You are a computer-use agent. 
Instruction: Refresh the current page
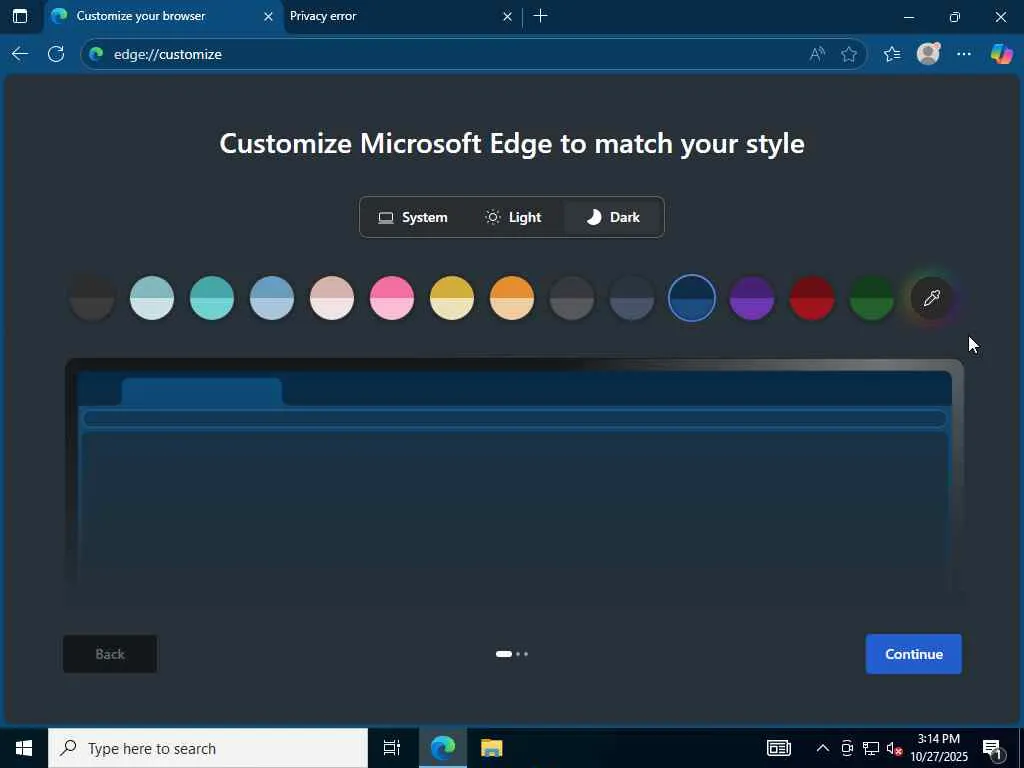click(x=56, y=54)
